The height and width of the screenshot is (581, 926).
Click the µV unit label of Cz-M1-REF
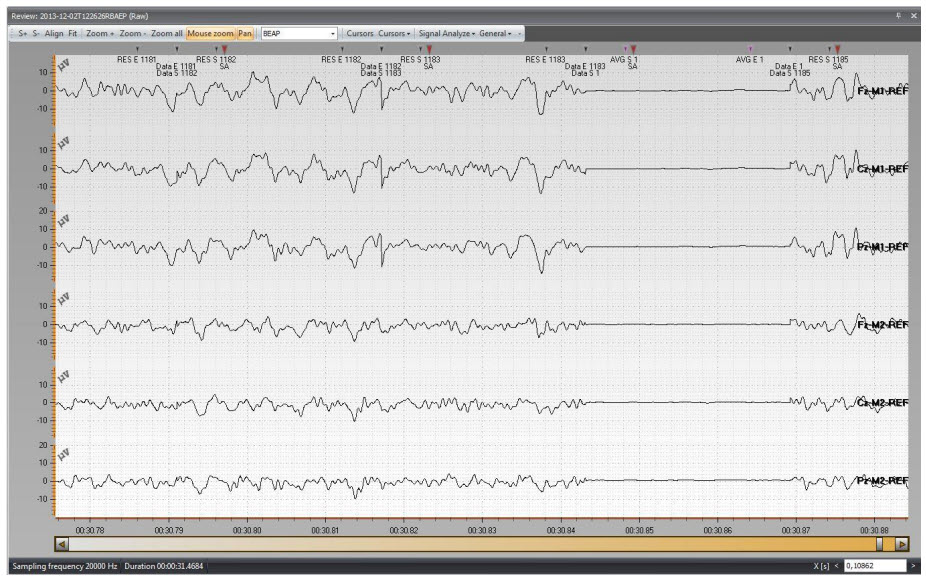coord(64,143)
